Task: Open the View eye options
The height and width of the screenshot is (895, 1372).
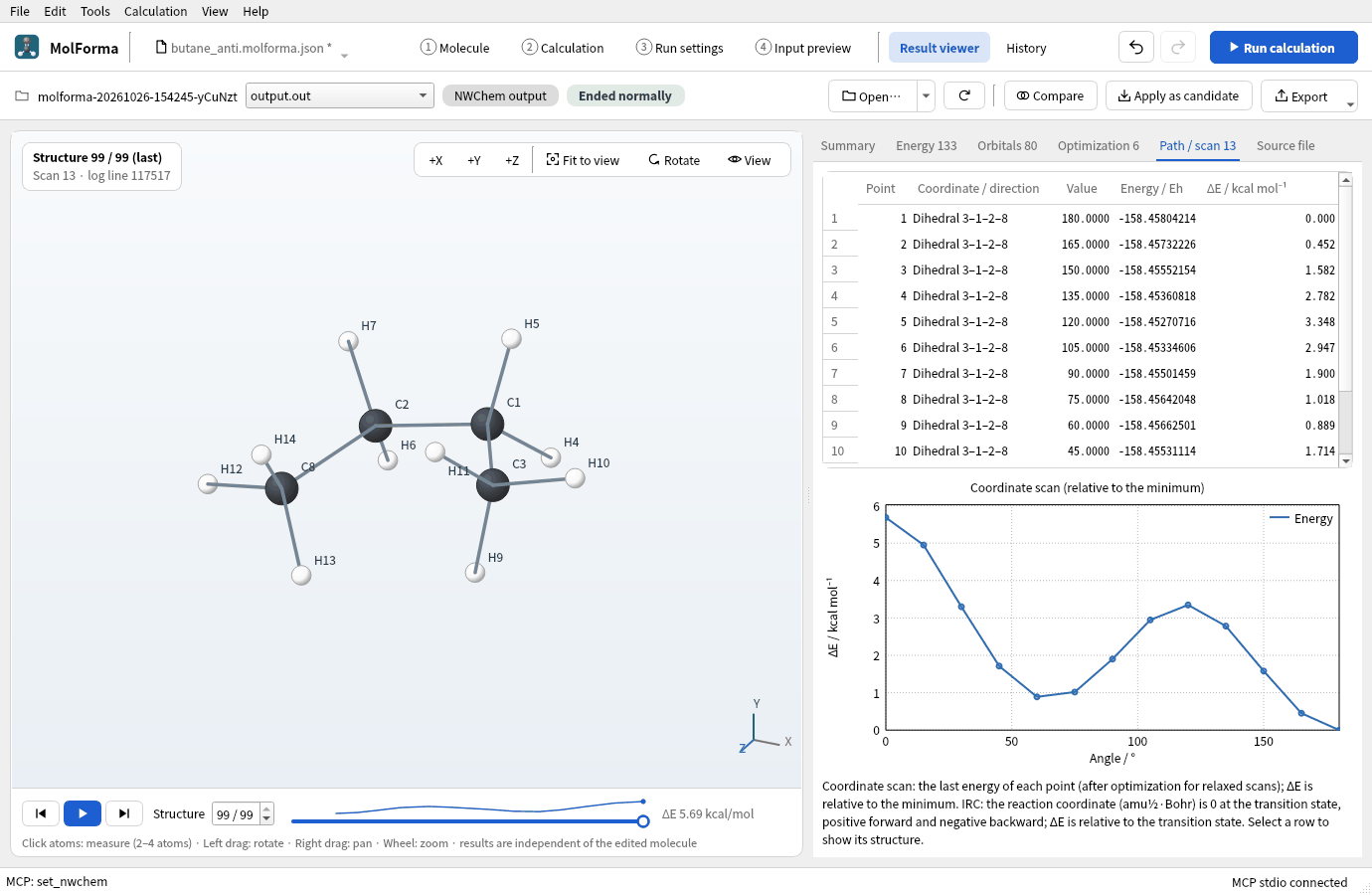Action: [x=749, y=160]
